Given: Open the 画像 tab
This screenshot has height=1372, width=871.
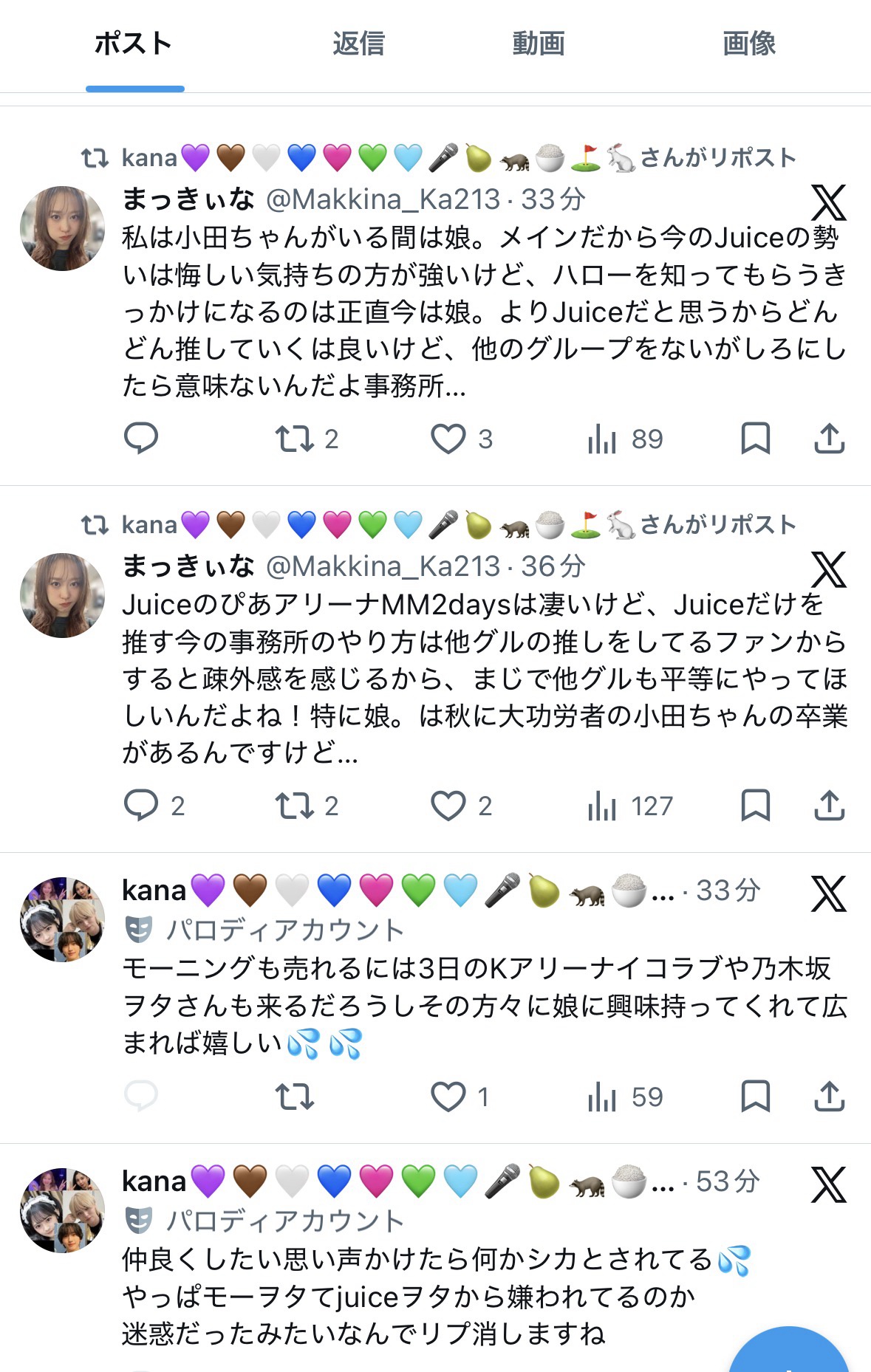Looking at the screenshot, I should click(x=748, y=44).
